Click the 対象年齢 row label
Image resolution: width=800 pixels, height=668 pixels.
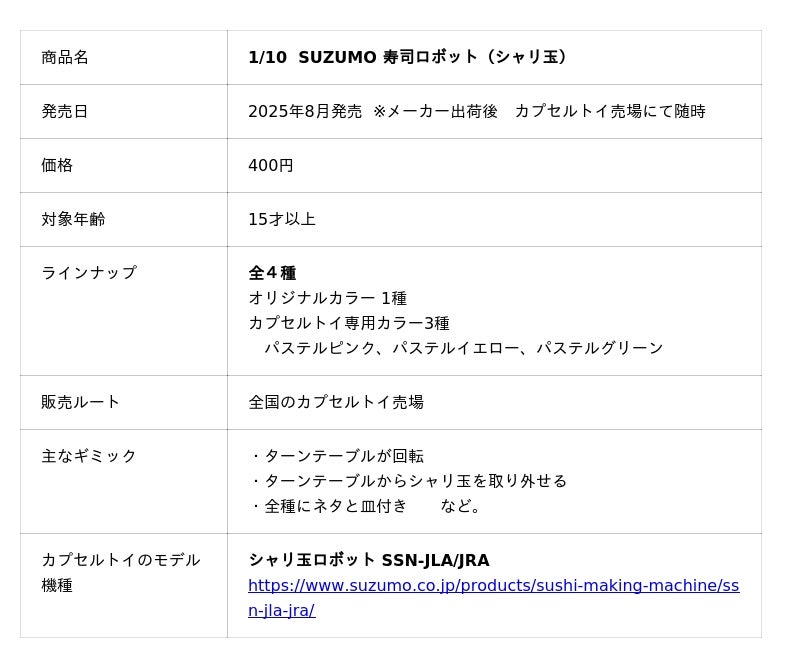(73, 220)
